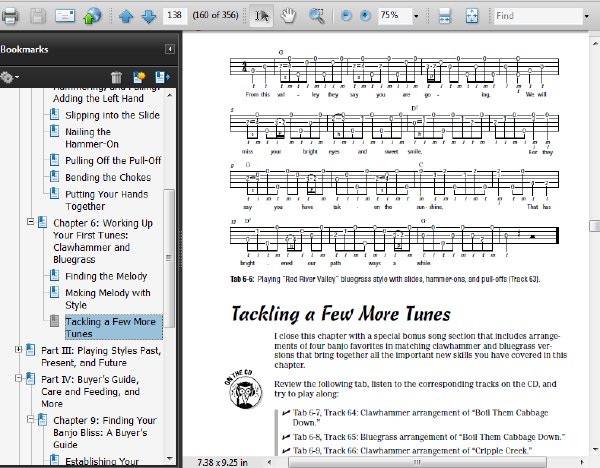Click the 'Tackling a Few More Tunes' heading
Image resolution: width=600 pixels, height=468 pixels.
point(341,314)
